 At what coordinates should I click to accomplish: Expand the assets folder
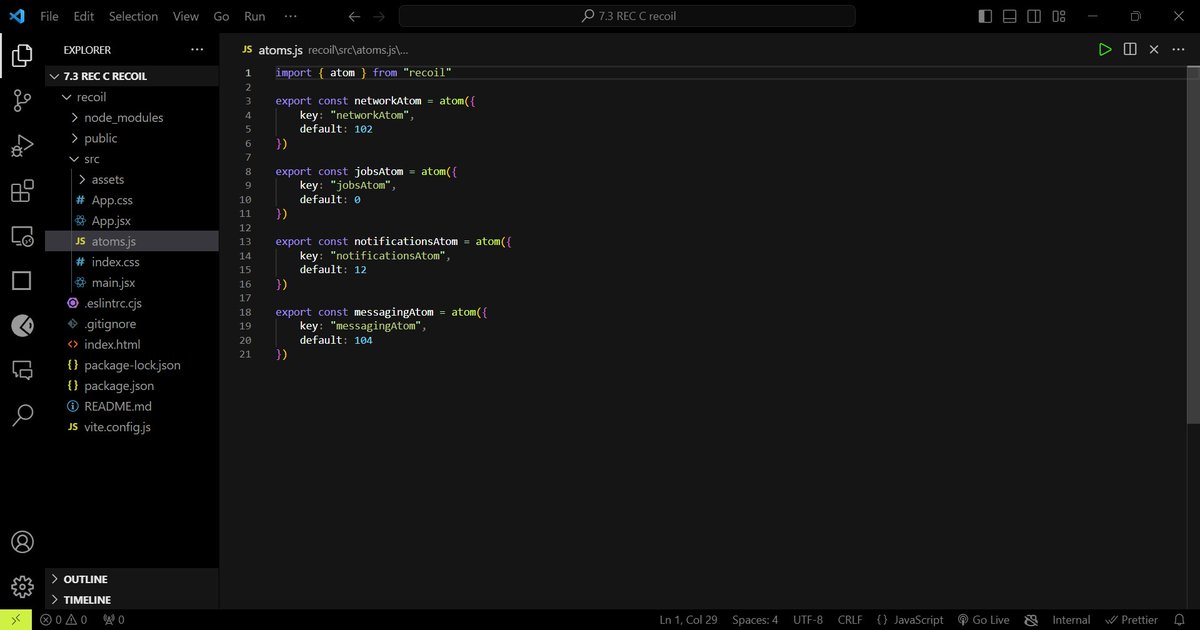coord(132,179)
